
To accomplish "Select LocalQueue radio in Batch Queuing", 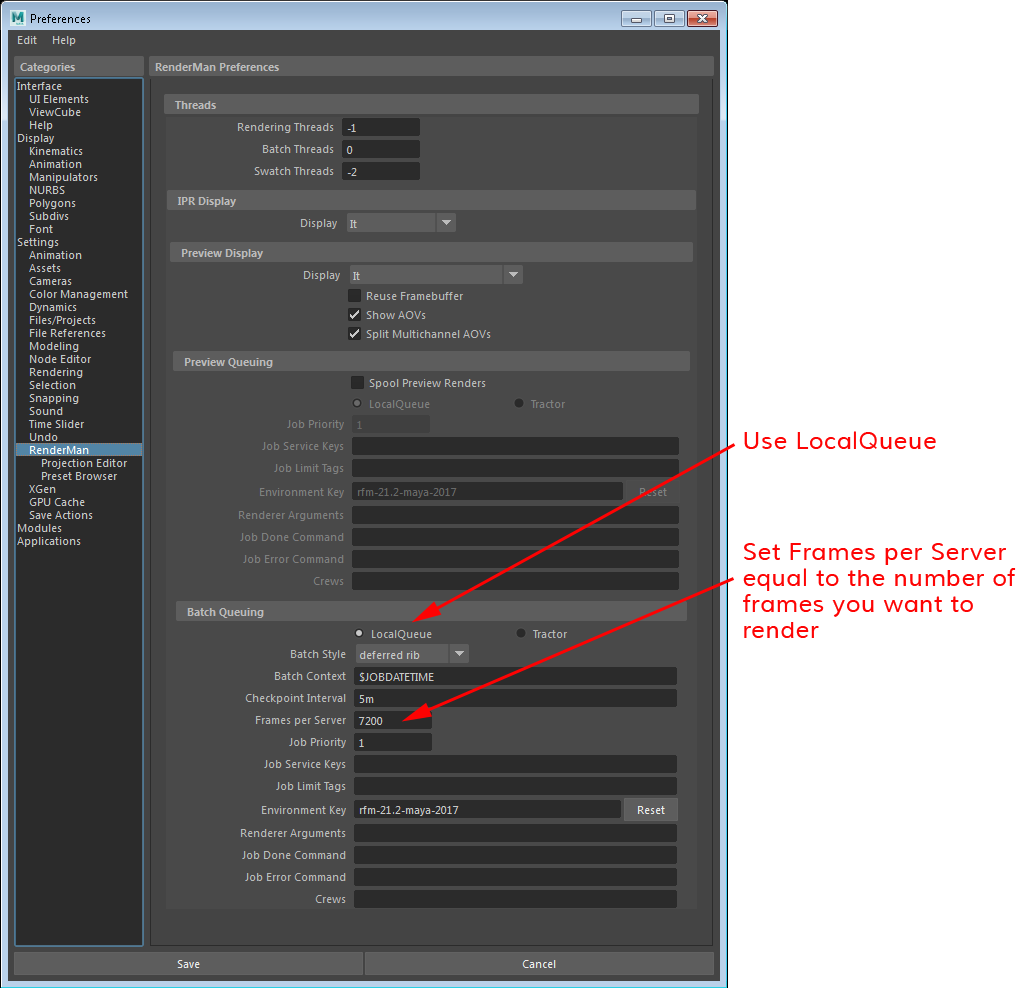I will (x=359, y=633).
